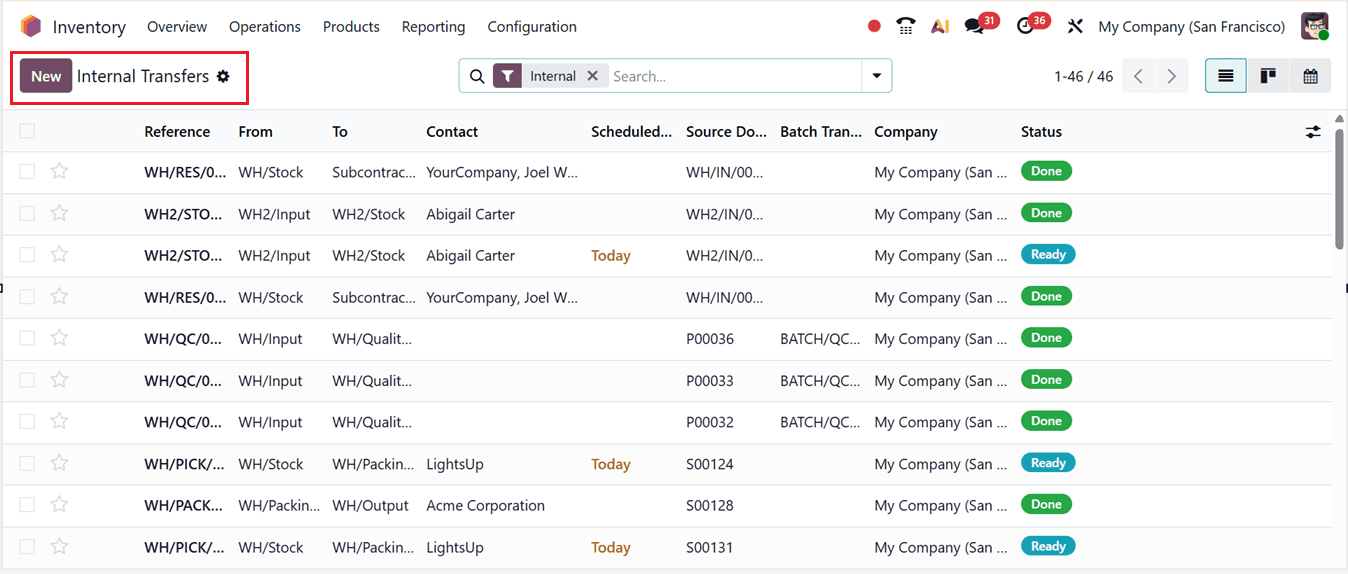Star the transfer with source P00036
Viewport: 1348px width, 574px height.
[59, 338]
